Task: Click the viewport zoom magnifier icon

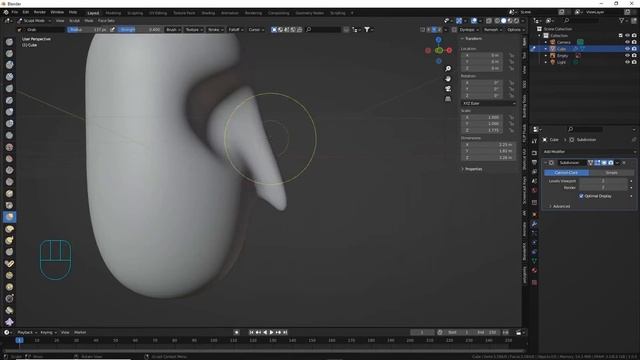Action: click(x=448, y=69)
